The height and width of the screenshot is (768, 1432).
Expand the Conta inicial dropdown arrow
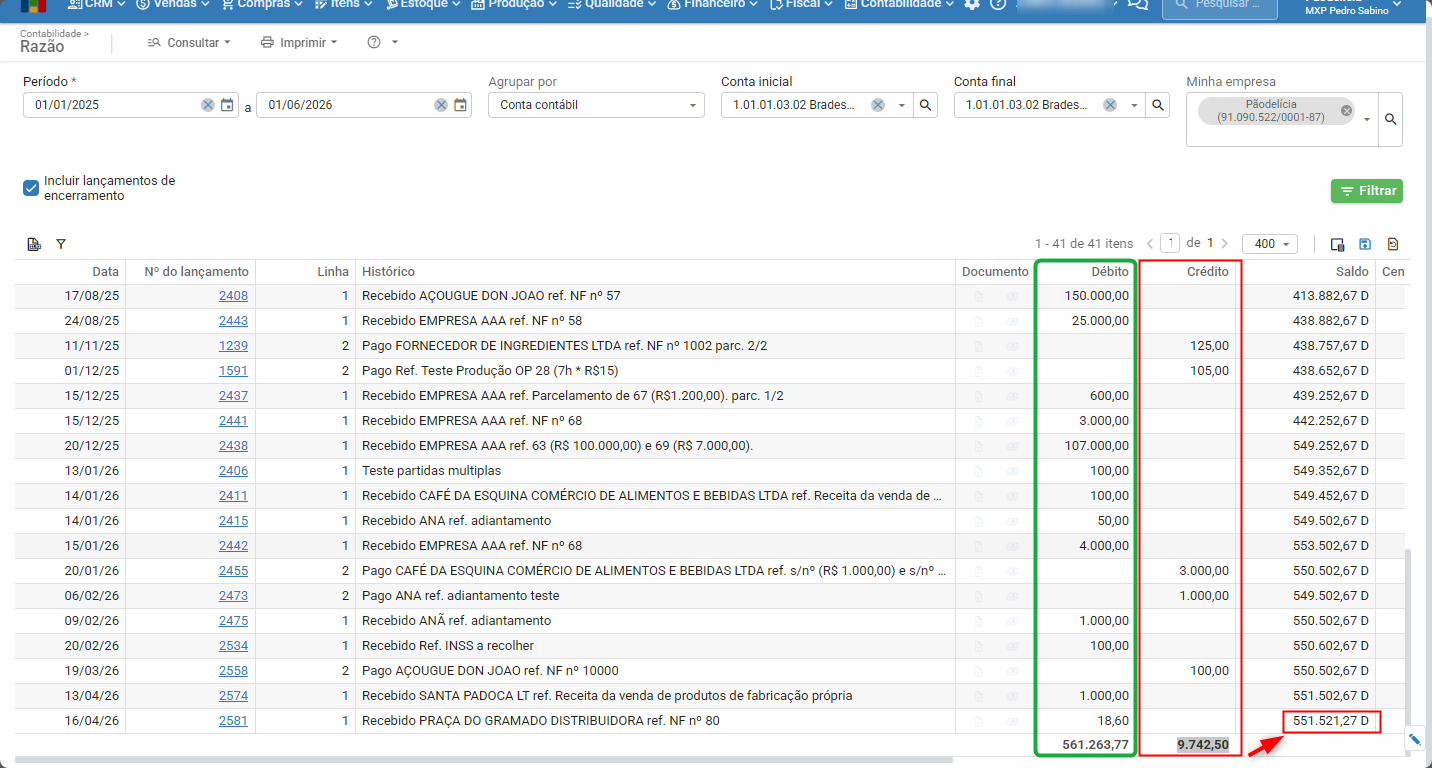[x=901, y=105]
